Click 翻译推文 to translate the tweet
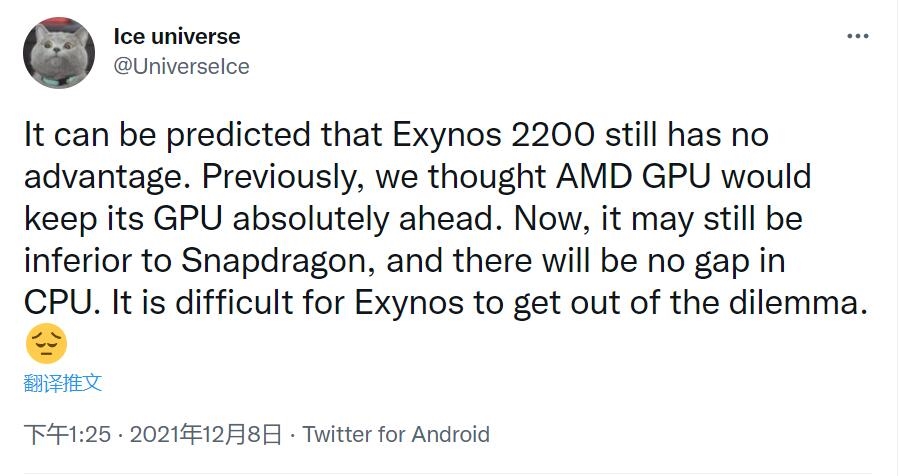Viewport: 900px width, 476px height. (x=63, y=383)
